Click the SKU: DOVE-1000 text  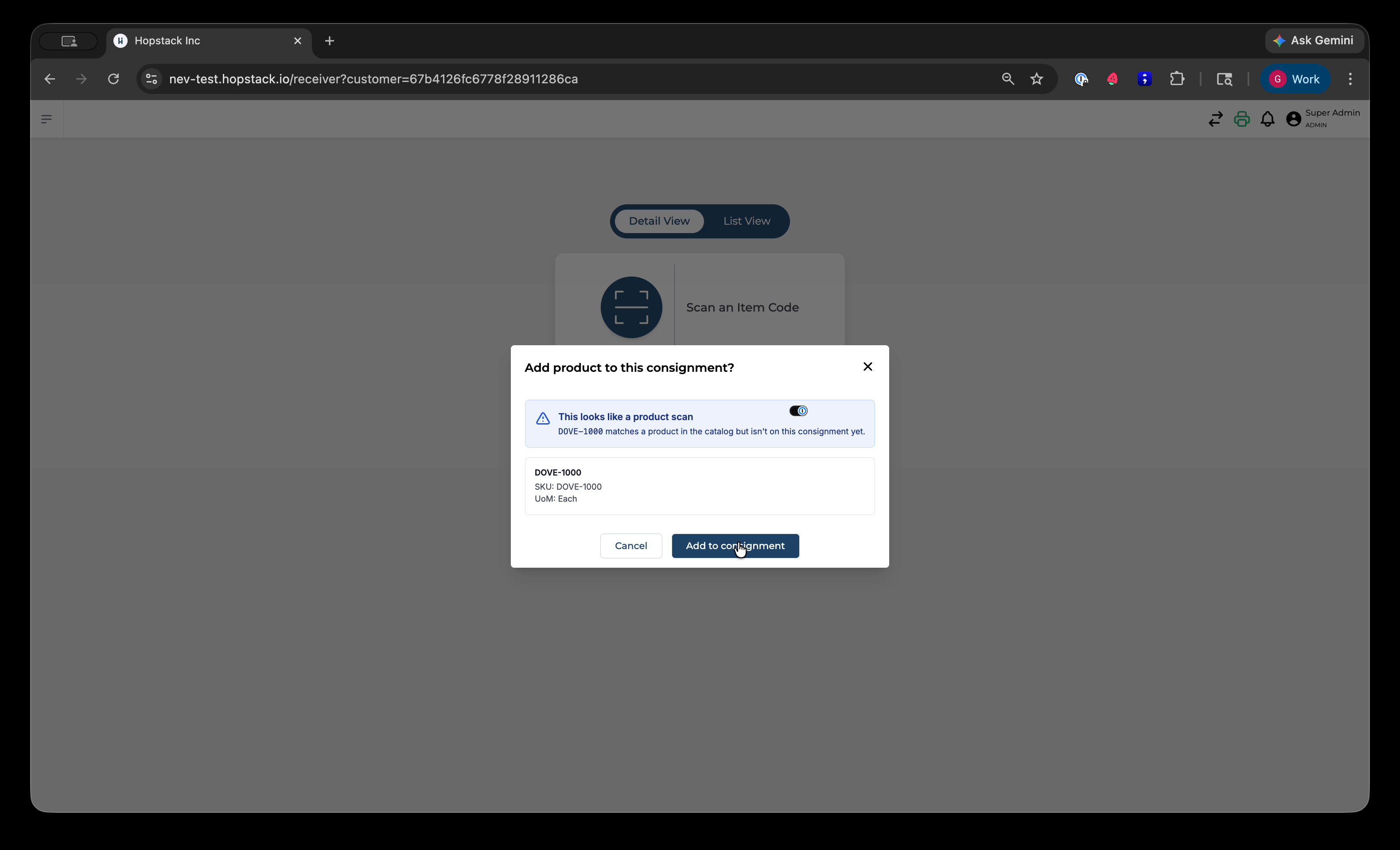568,487
